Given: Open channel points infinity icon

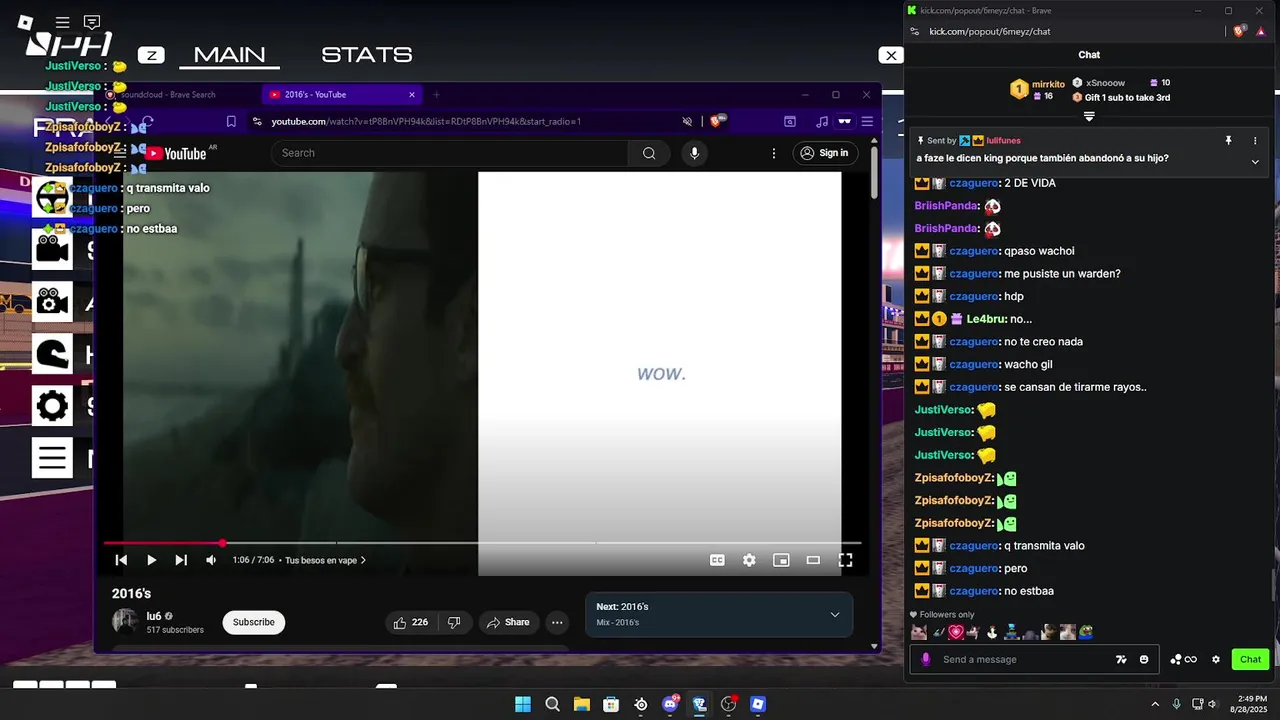Looking at the screenshot, I should 1184,659.
